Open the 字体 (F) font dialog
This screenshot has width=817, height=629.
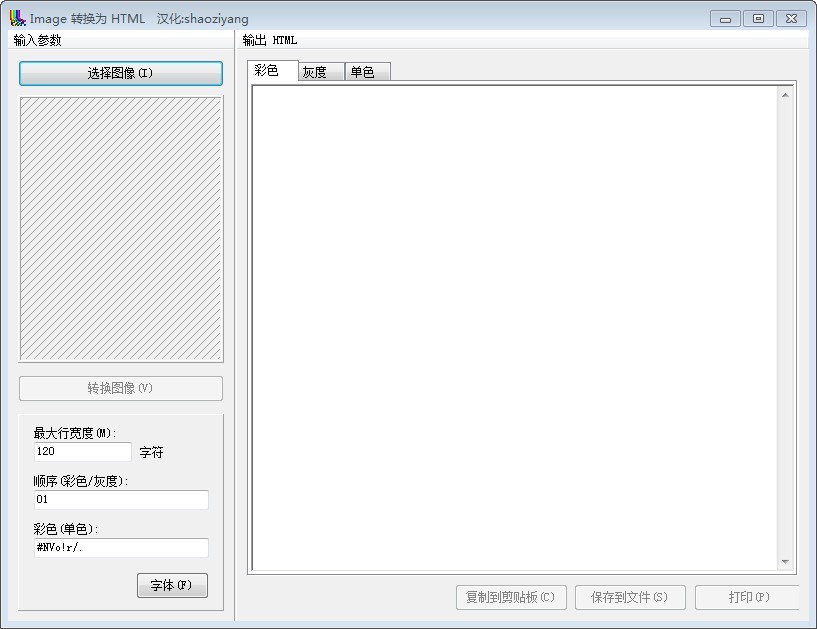pyautogui.click(x=172, y=585)
